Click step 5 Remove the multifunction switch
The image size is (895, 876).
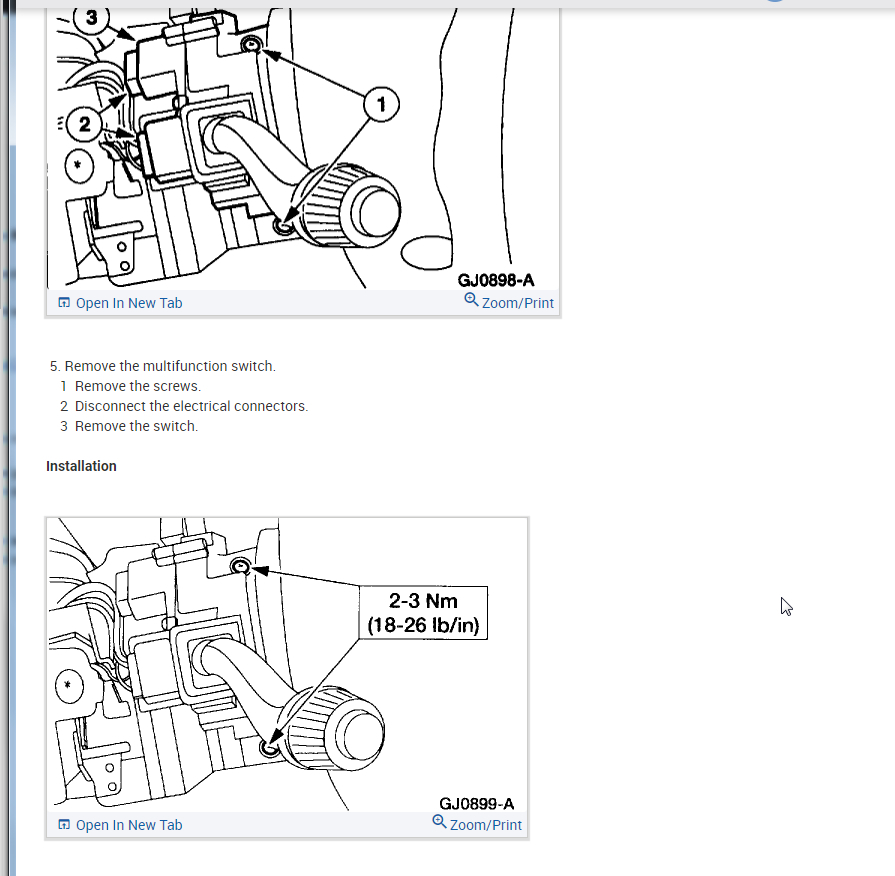click(x=163, y=366)
